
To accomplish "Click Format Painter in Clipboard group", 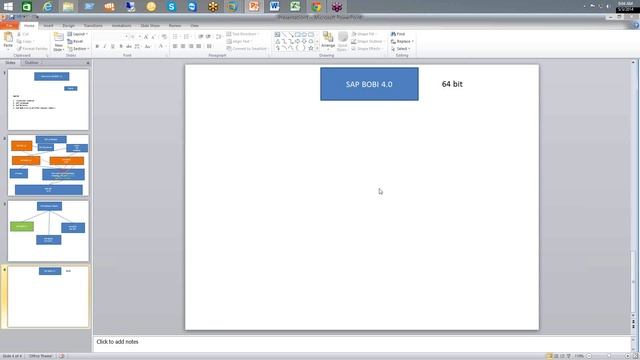I will pyautogui.click(x=32, y=49).
